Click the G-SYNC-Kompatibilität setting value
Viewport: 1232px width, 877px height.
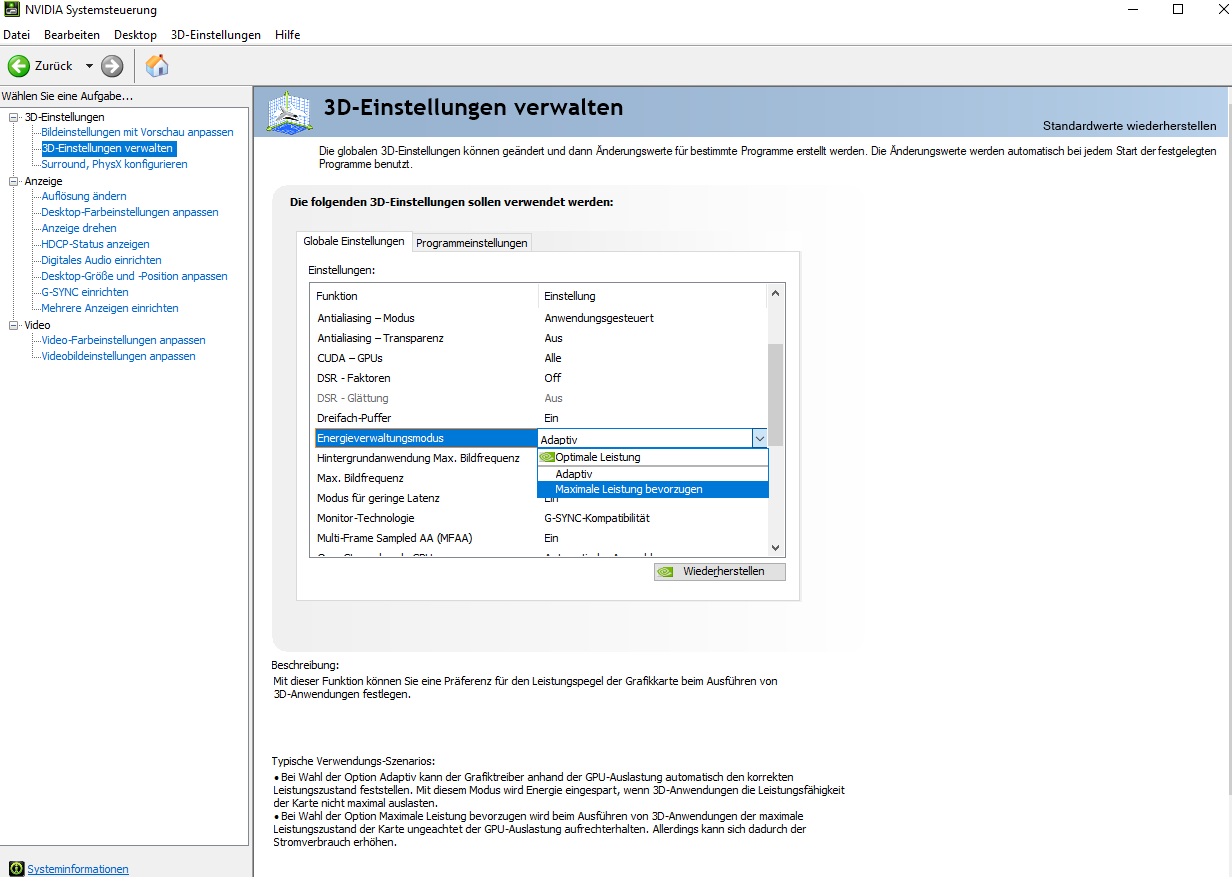(x=597, y=518)
